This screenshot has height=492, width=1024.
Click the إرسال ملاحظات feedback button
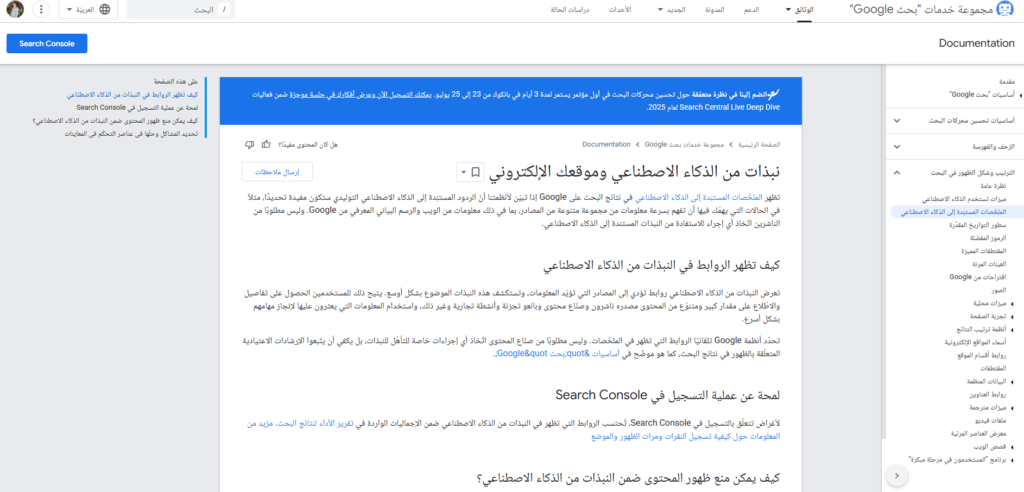[277, 172]
